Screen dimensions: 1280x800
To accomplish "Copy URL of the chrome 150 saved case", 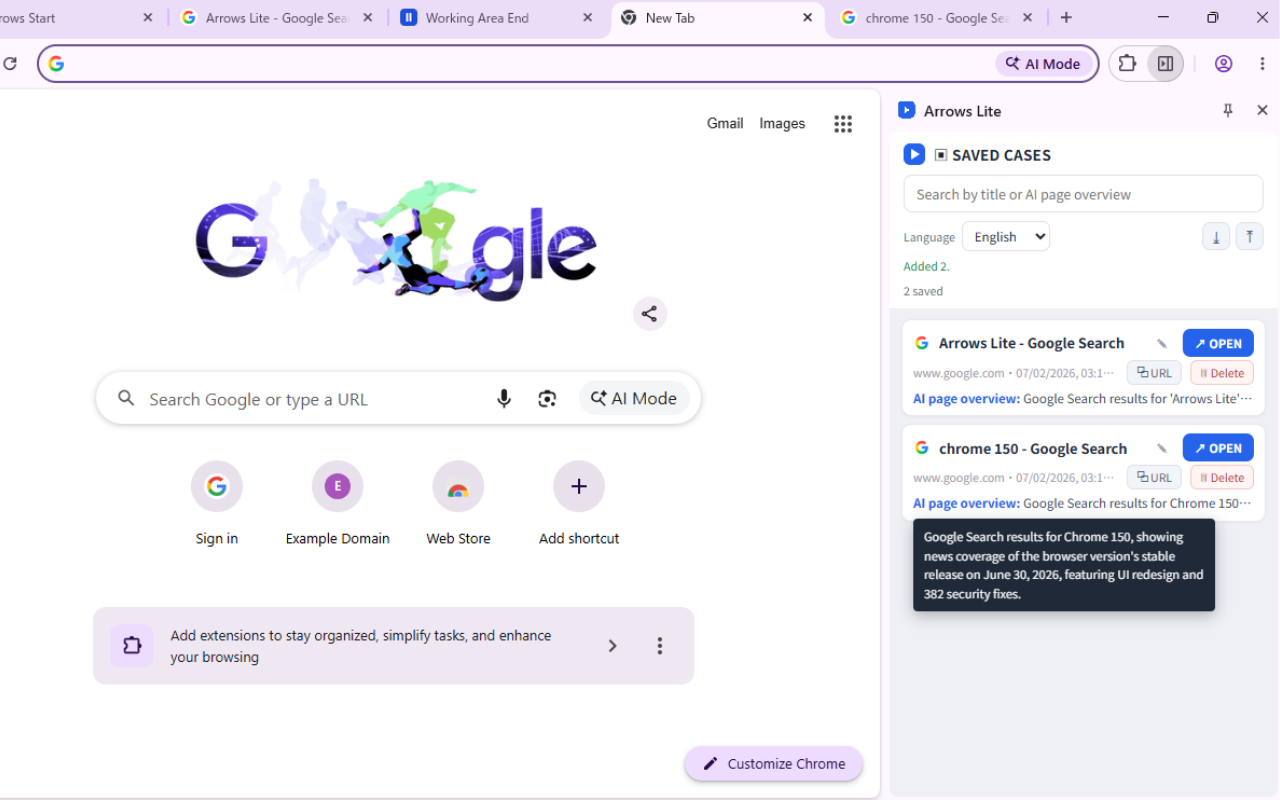I will [x=1154, y=478].
